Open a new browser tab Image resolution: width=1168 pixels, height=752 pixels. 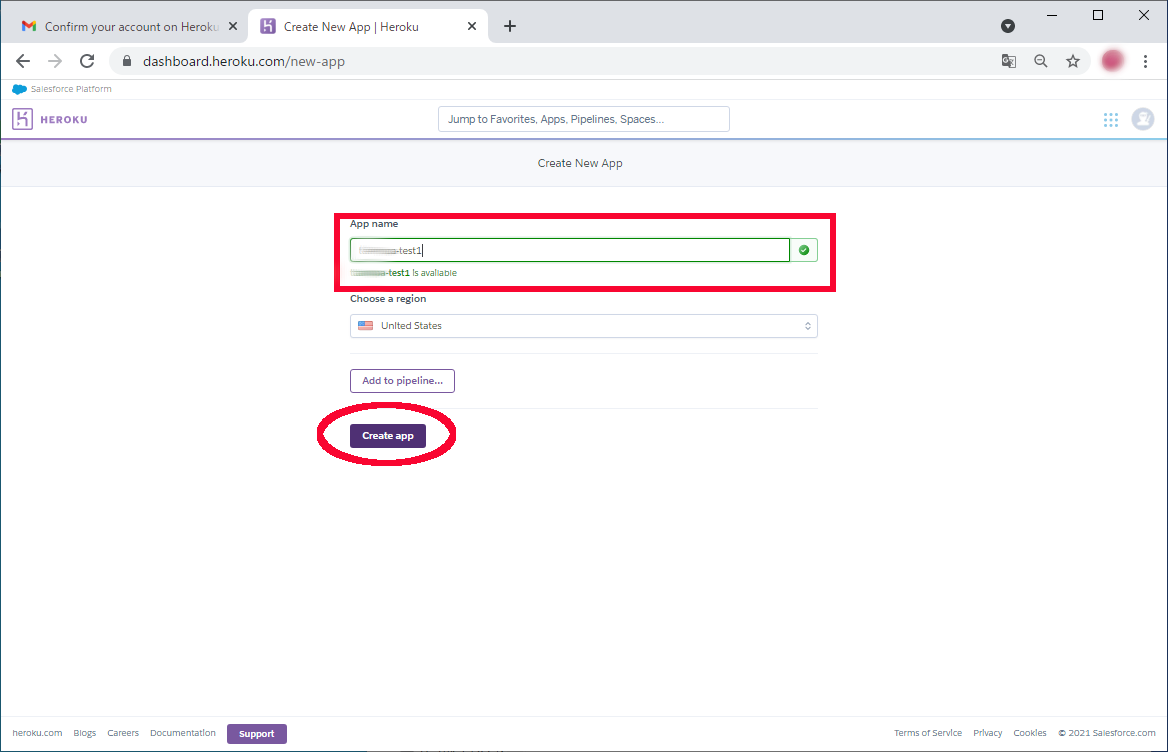[510, 26]
